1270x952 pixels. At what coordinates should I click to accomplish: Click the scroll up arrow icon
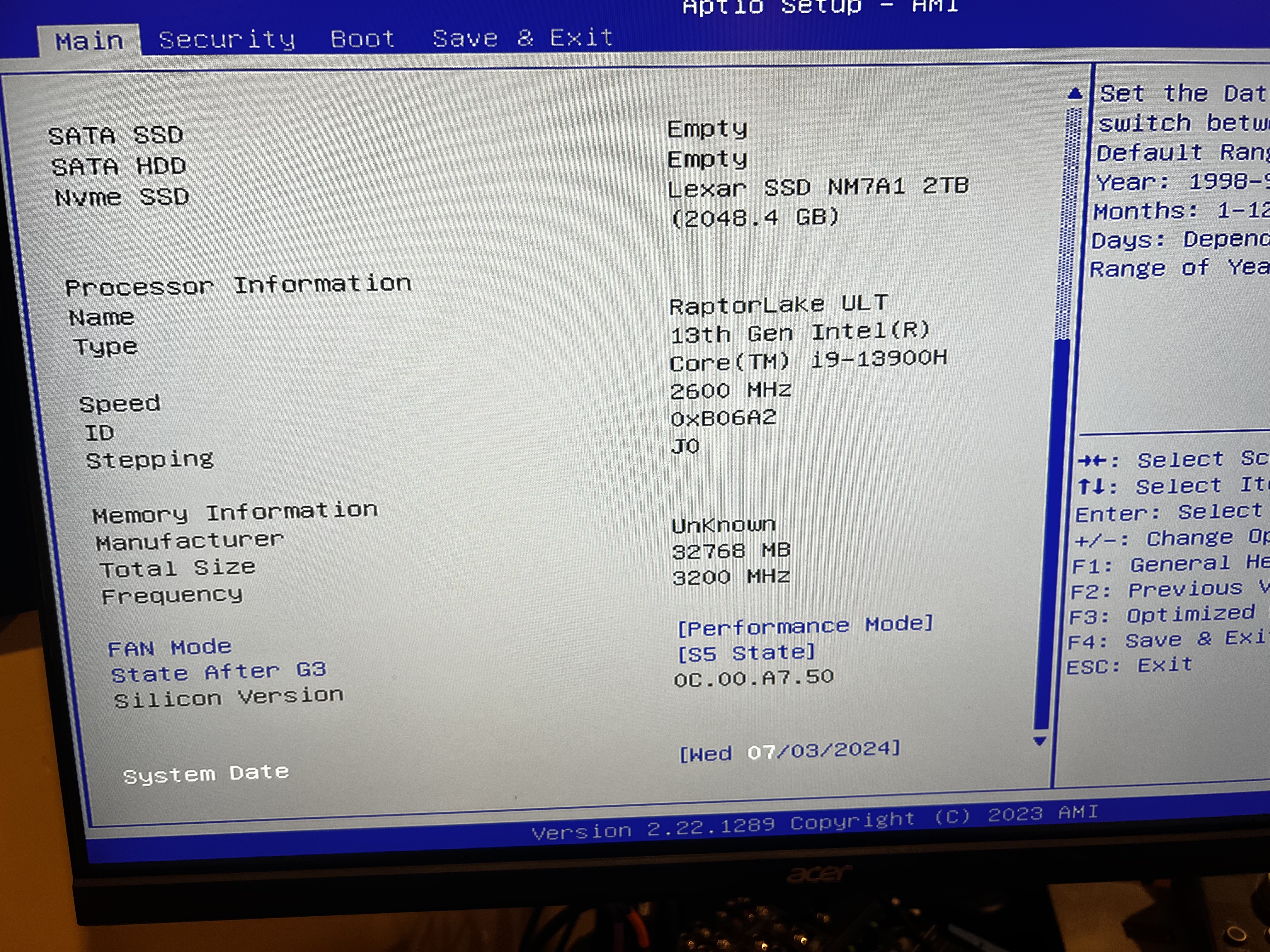click(1075, 93)
